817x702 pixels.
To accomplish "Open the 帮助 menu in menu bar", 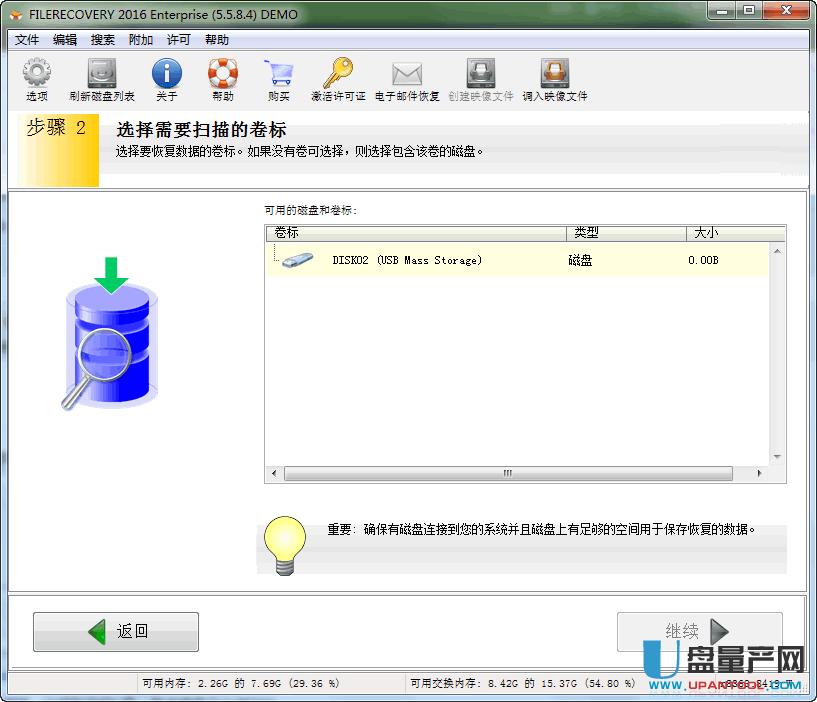I will click(x=217, y=40).
